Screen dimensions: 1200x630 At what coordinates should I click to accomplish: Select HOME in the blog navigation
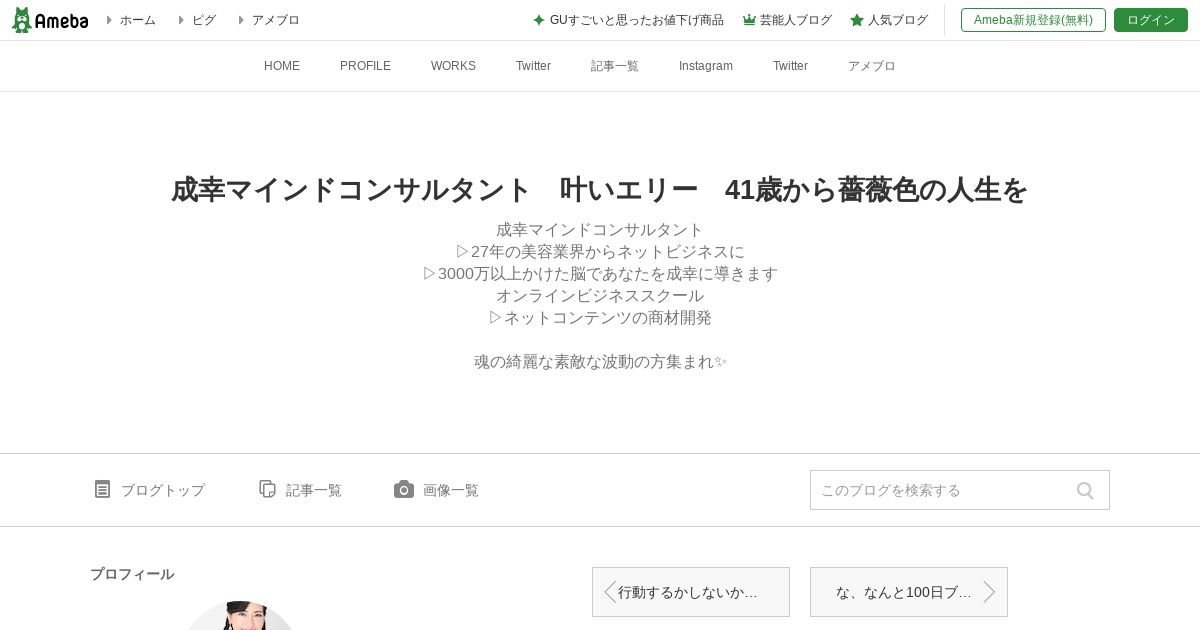tap(282, 66)
